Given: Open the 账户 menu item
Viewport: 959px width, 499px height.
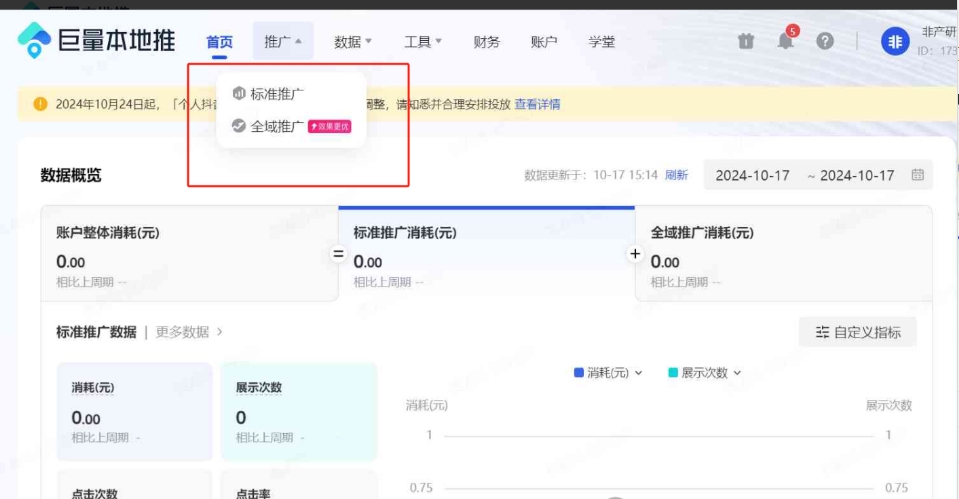Looking at the screenshot, I should point(544,42).
